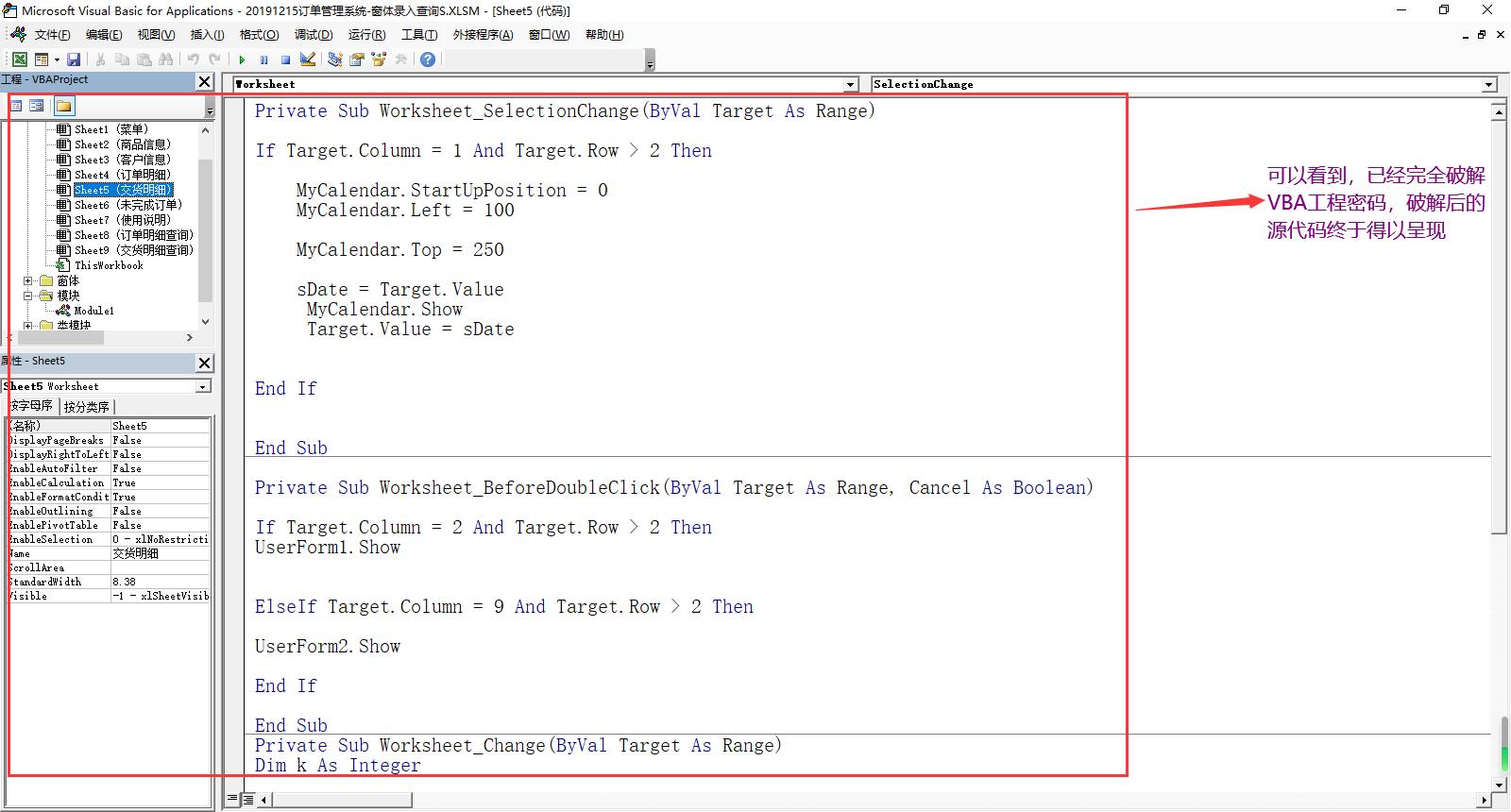This screenshot has width=1511, height=812.
Task: Click the StandardWidth 8.38 value cell
Action: 160,582
